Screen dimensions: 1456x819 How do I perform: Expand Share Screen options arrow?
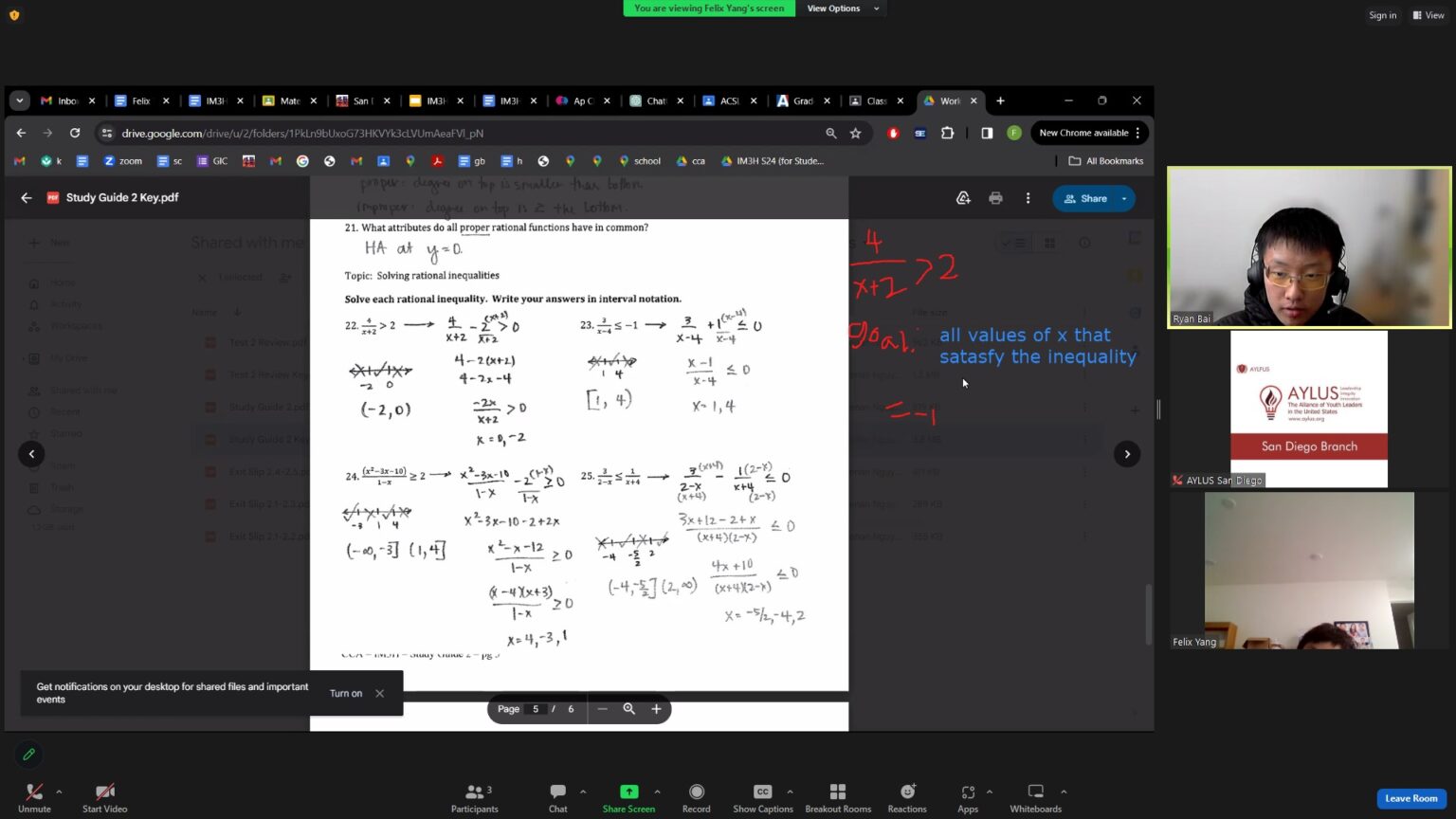[x=657, y=792]
